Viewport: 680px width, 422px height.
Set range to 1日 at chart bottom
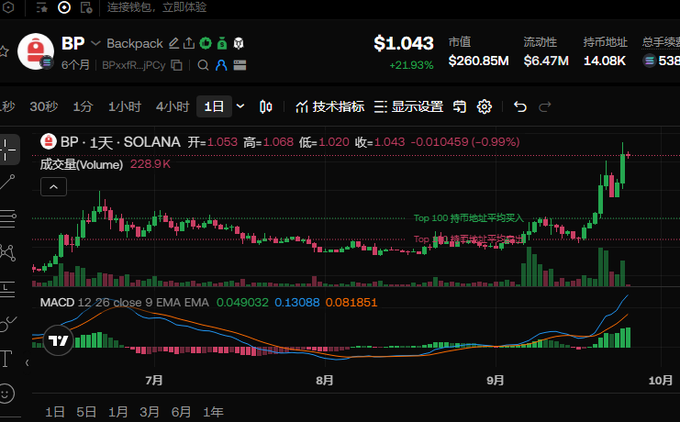55,412
